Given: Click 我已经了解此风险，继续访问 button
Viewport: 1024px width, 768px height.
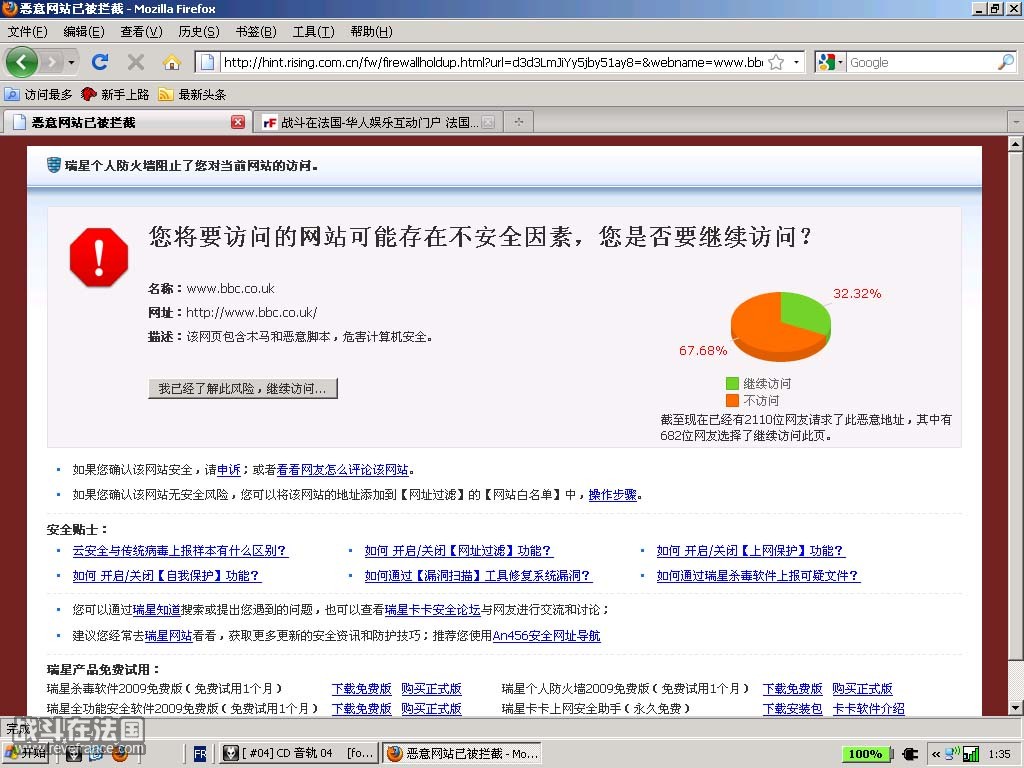Looking at the screenshot, I should [x=242, y=389].
